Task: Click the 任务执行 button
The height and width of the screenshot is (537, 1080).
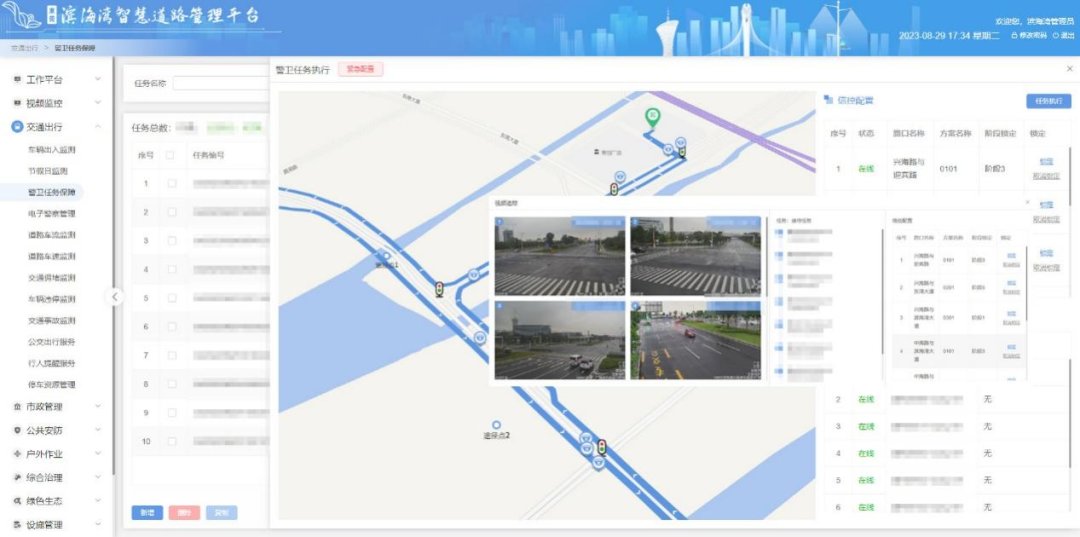Action: coord(1048,101)
